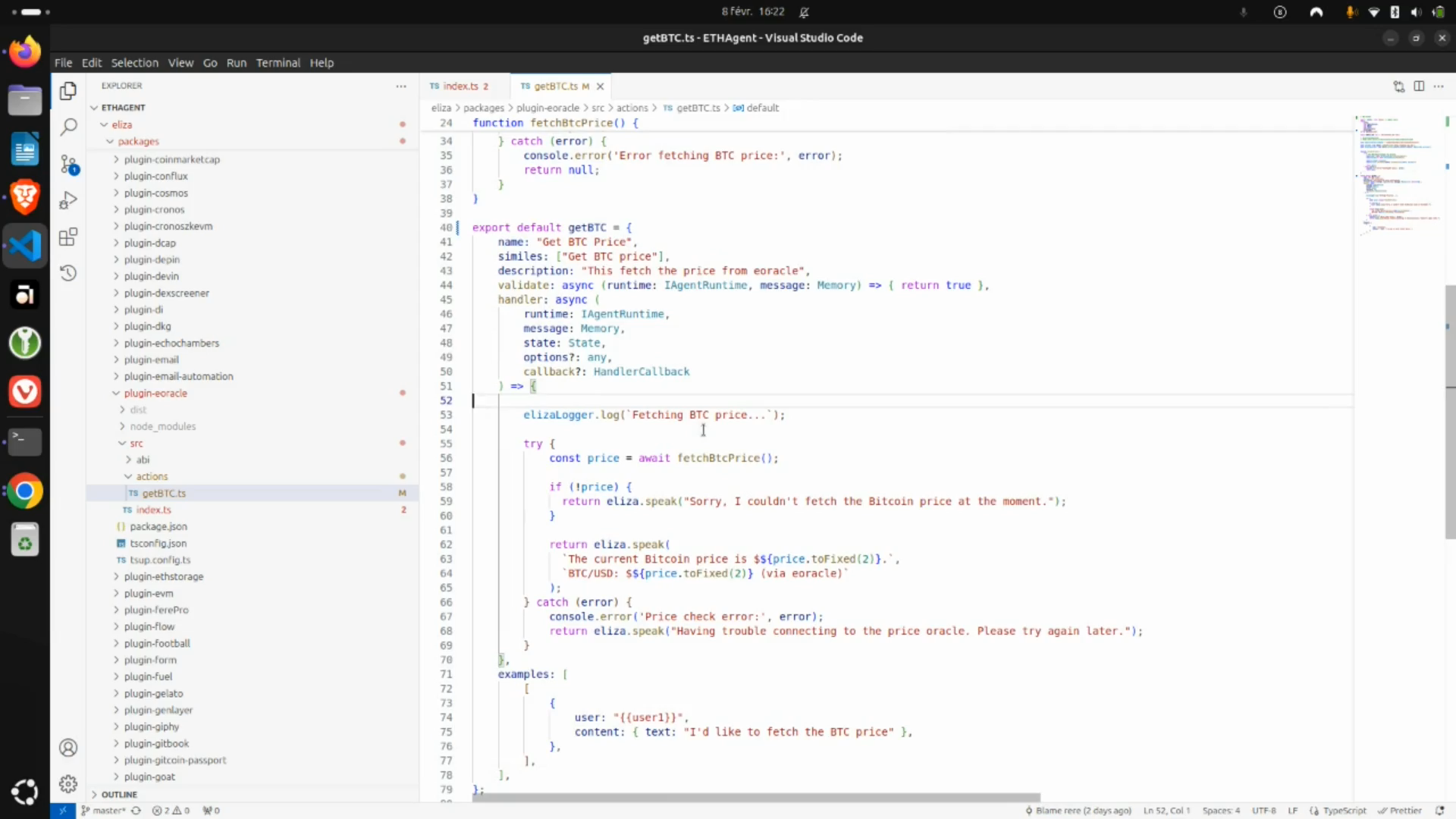
Task: Open the Help menu
Action: [x=322, y=63]
